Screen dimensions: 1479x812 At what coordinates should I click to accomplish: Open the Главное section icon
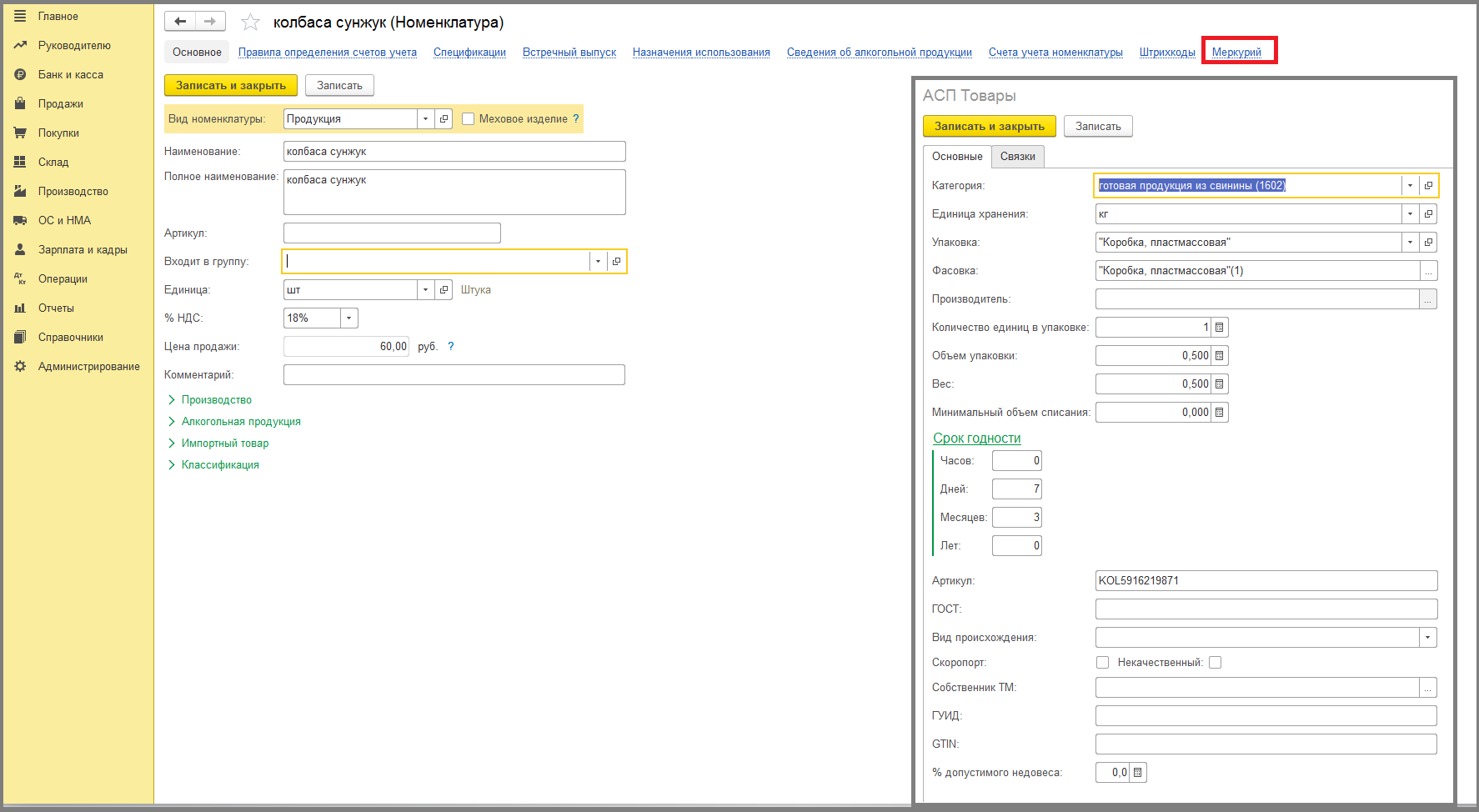tap(20, 16)
